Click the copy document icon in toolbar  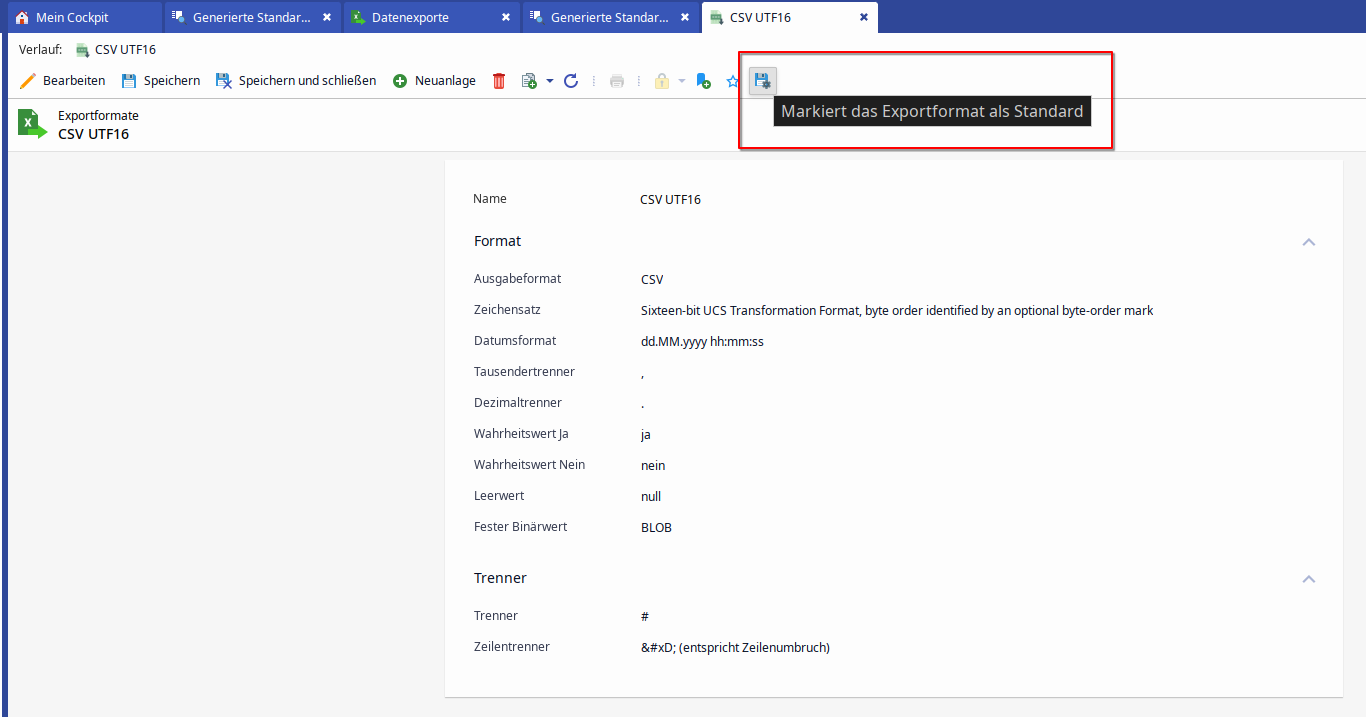pyautogui.click(x=529, y=81)
